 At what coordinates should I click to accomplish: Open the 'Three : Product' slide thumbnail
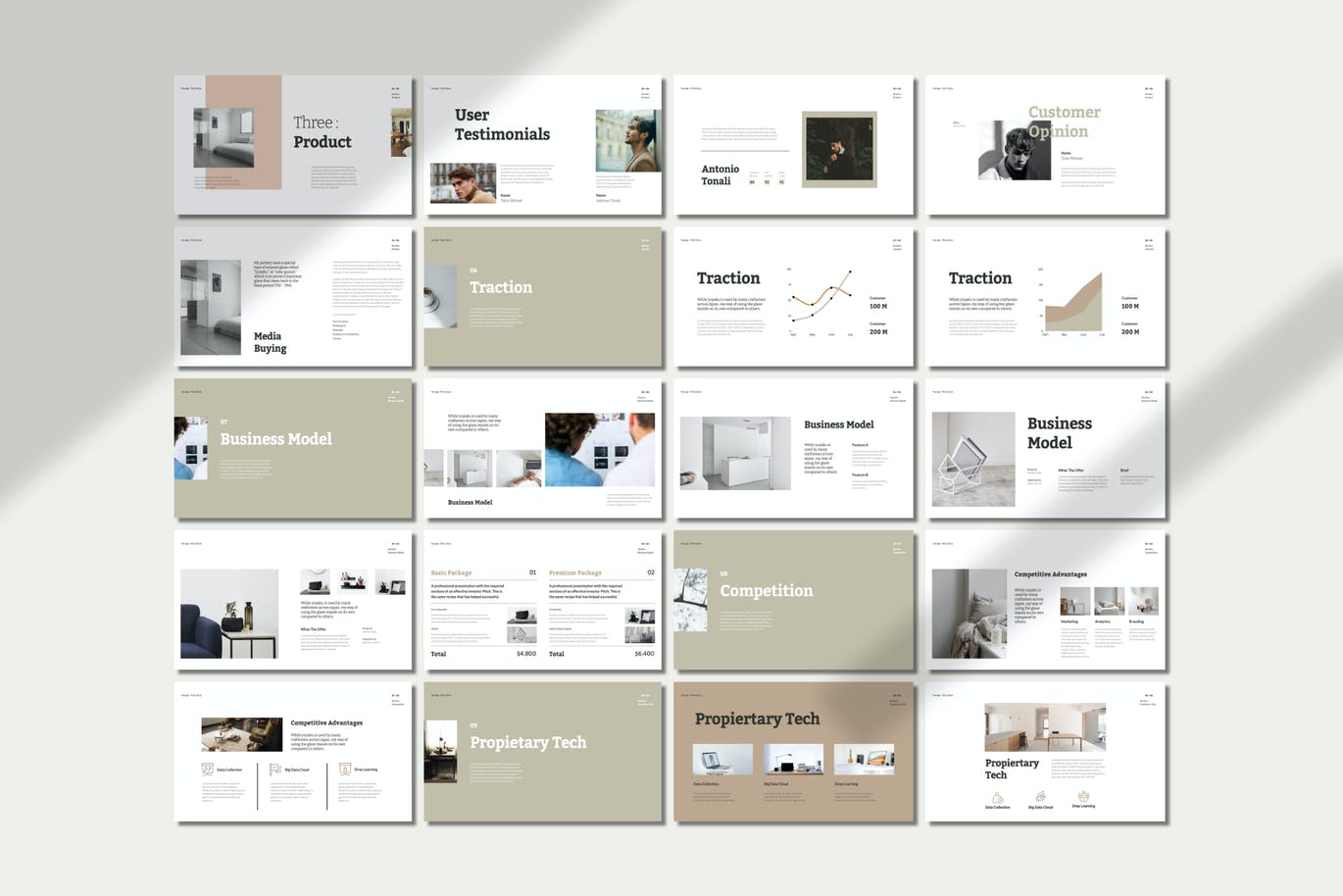click(x=293, y=145)
